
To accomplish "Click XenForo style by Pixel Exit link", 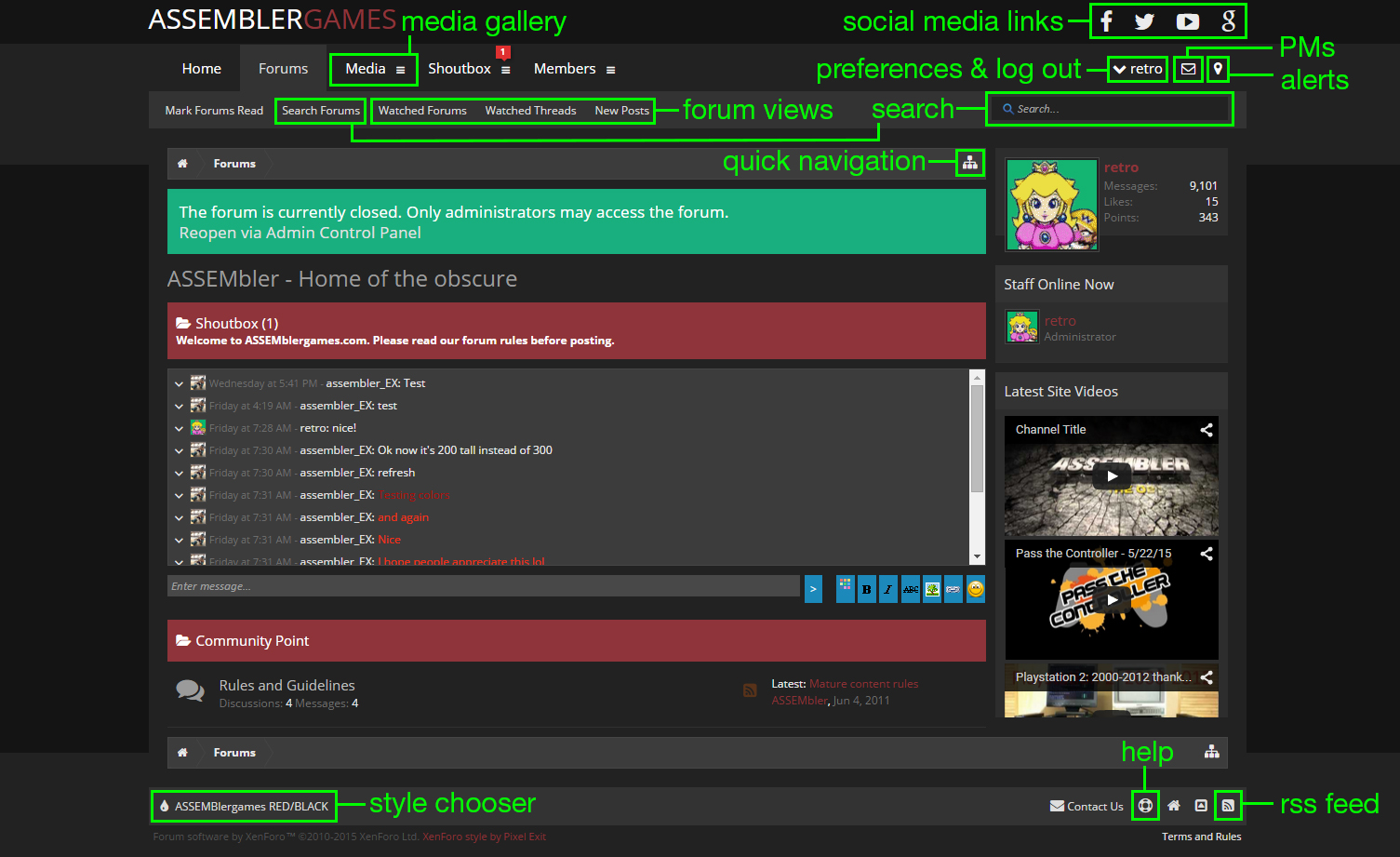I will (x=484, y=837).
